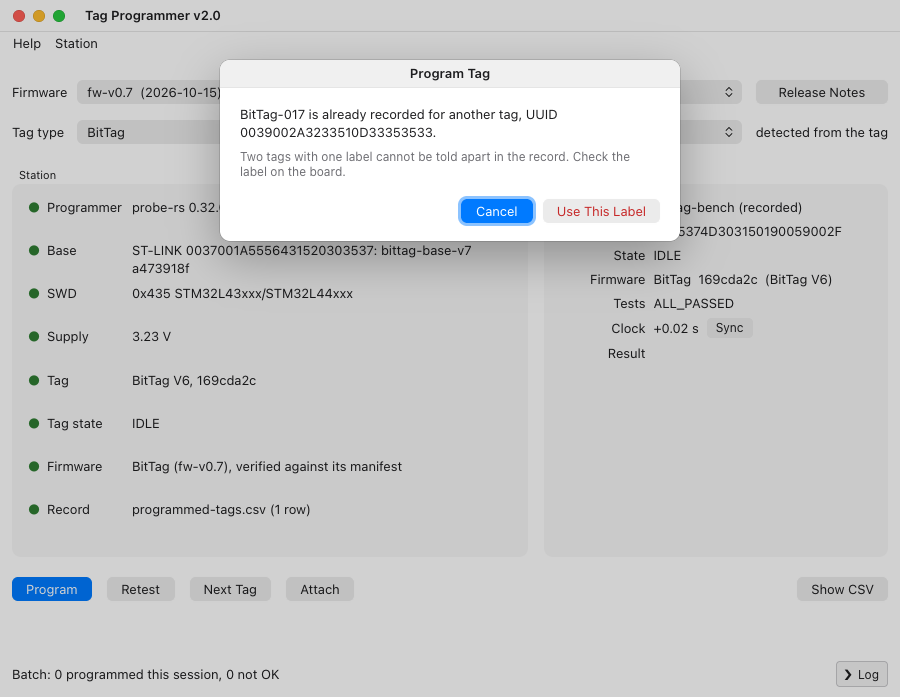The height and width of the screenshot is (697, 900).
Task: Click the blue Program button
Action: (x=52, y=589)
